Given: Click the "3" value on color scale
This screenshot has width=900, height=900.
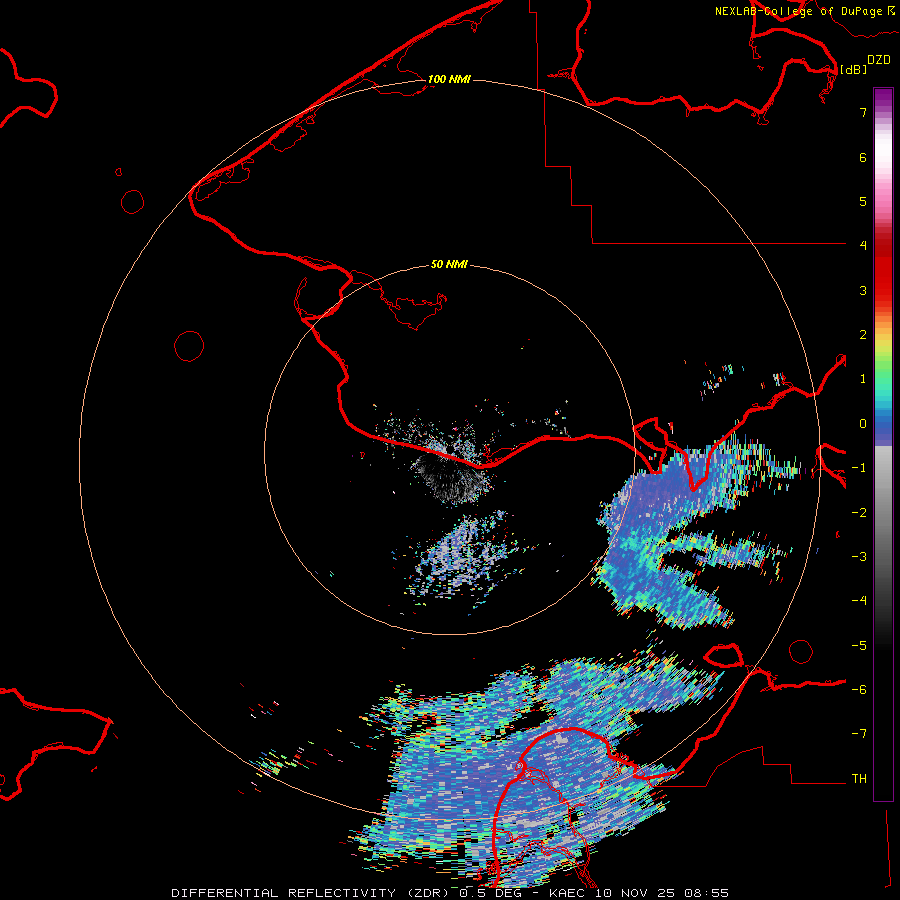Looking at the screenshot, I should point(863,290).
